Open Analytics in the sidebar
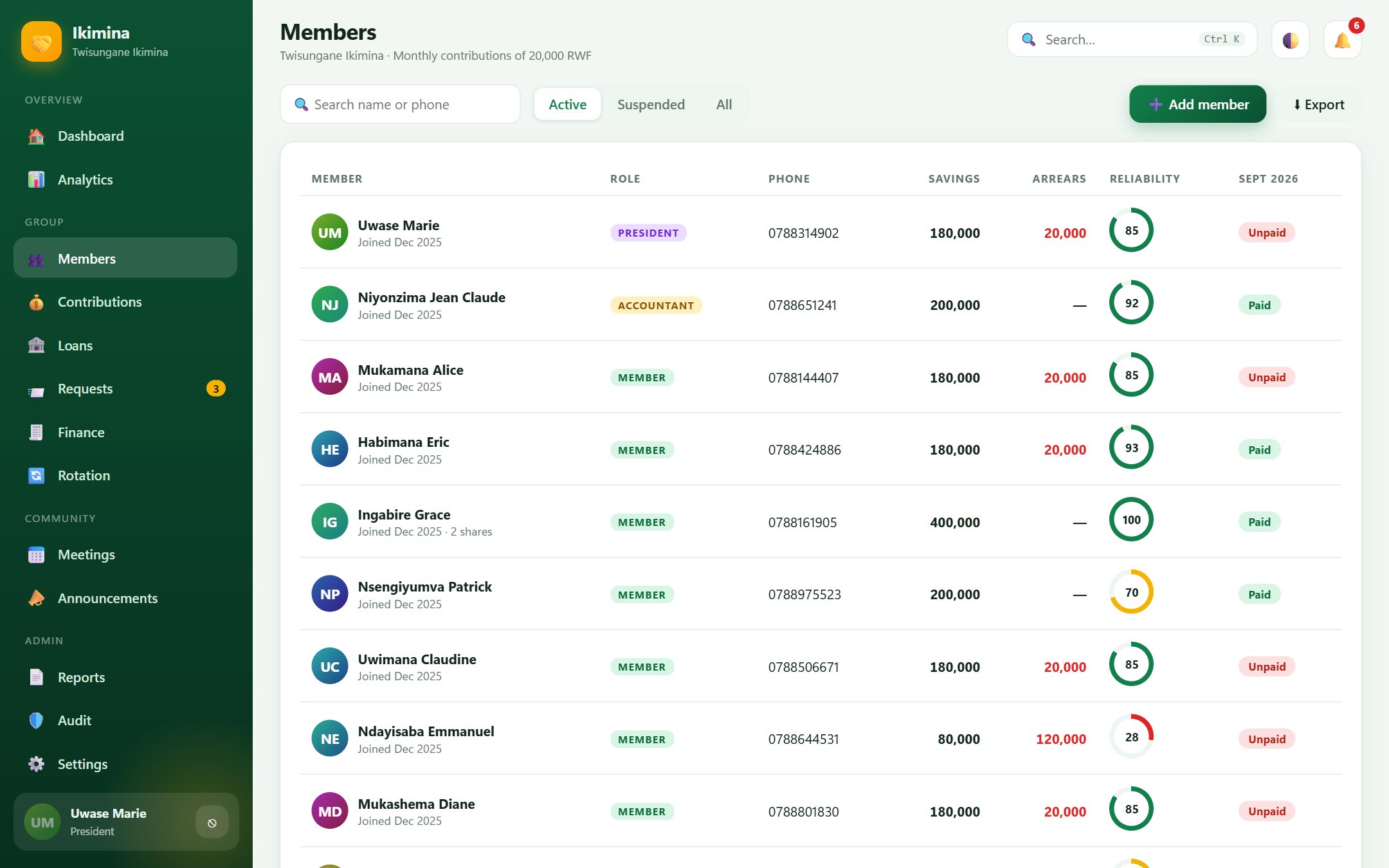Screen dimensions: 1389x868 [x=125, y=180]
